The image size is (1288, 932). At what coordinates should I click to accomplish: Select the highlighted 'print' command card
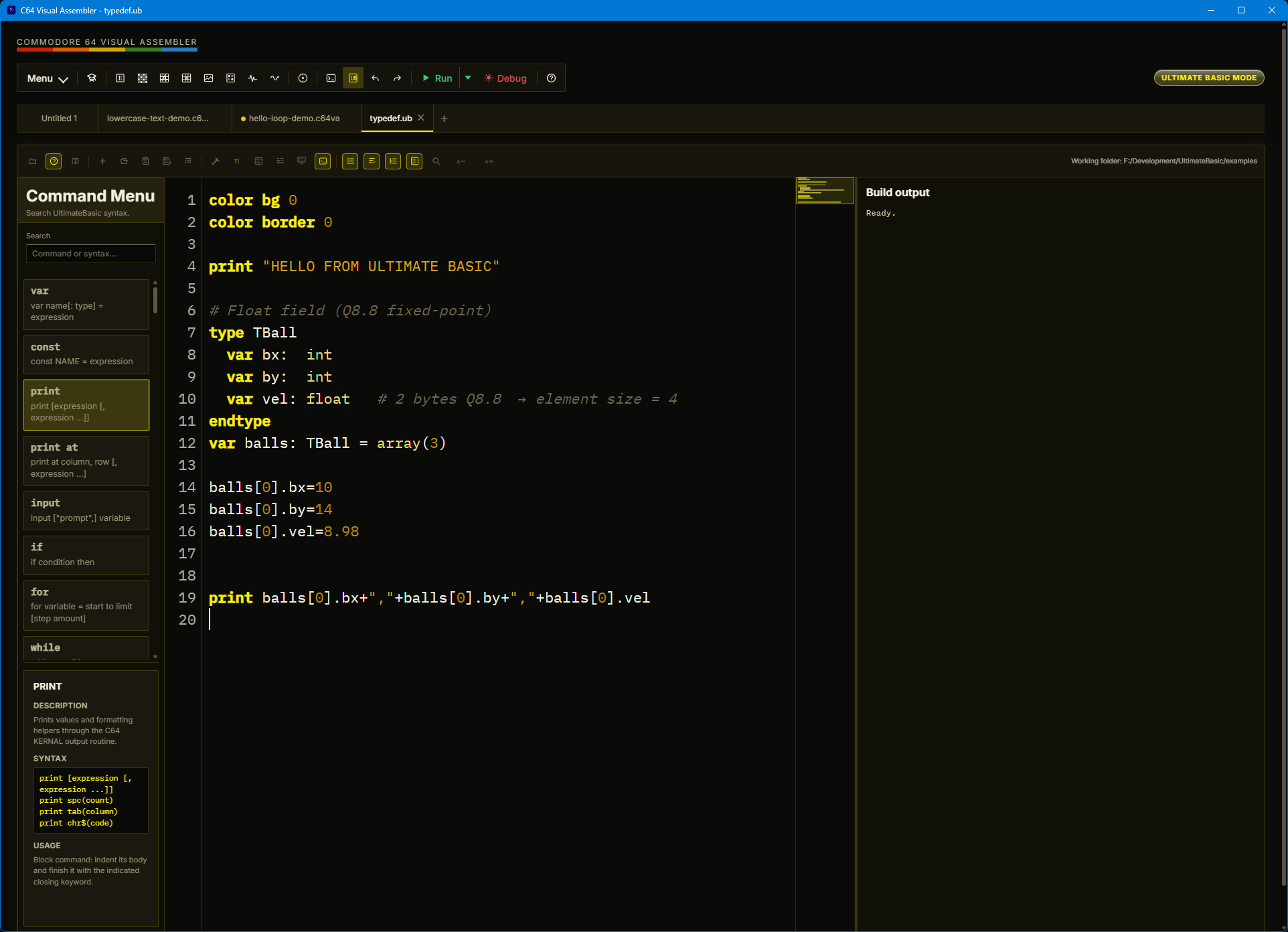point(86,405)
